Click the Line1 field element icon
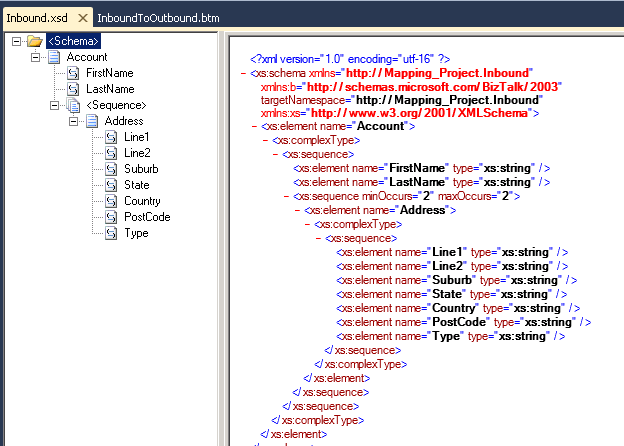The width and height of the screenshot is (624, 446). (111, 137)
